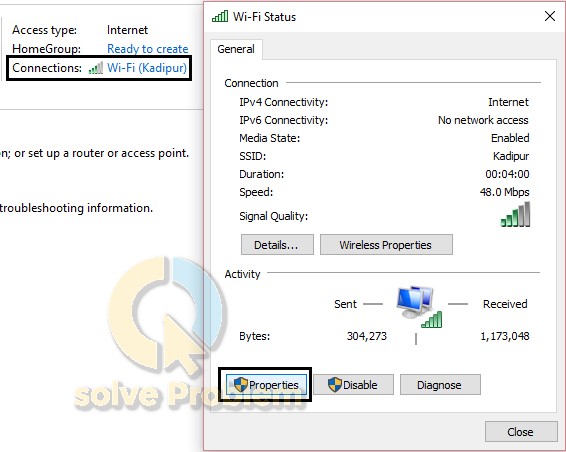The width and height of the screenshot is (566, 452).
Task: Click the sent bytes value 304,273
Action: pos(367,336)
